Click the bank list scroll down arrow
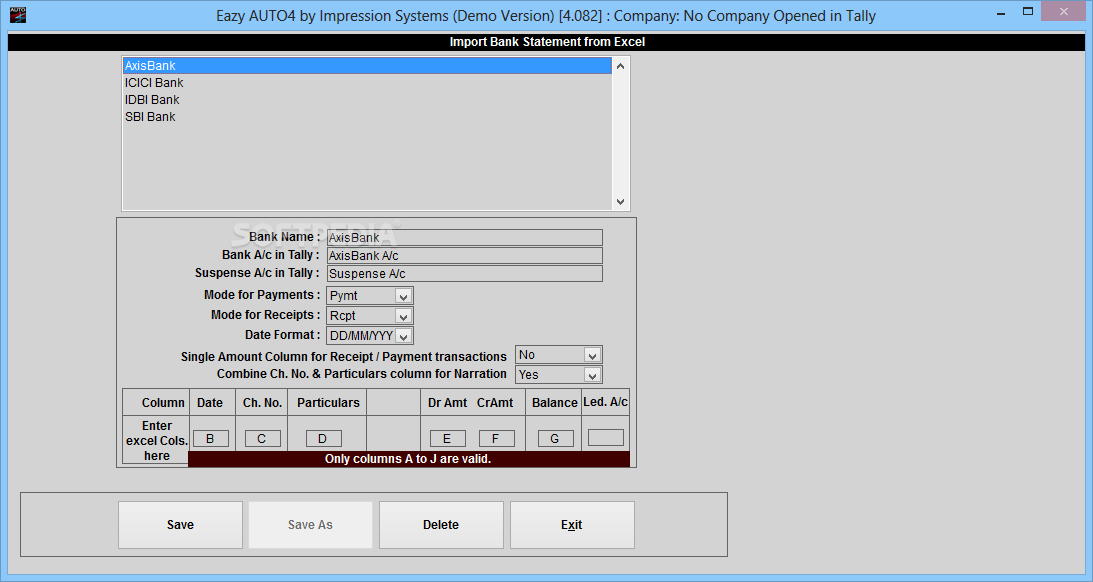The width and height of the screenshot is (1093, 582). (620, 201)
